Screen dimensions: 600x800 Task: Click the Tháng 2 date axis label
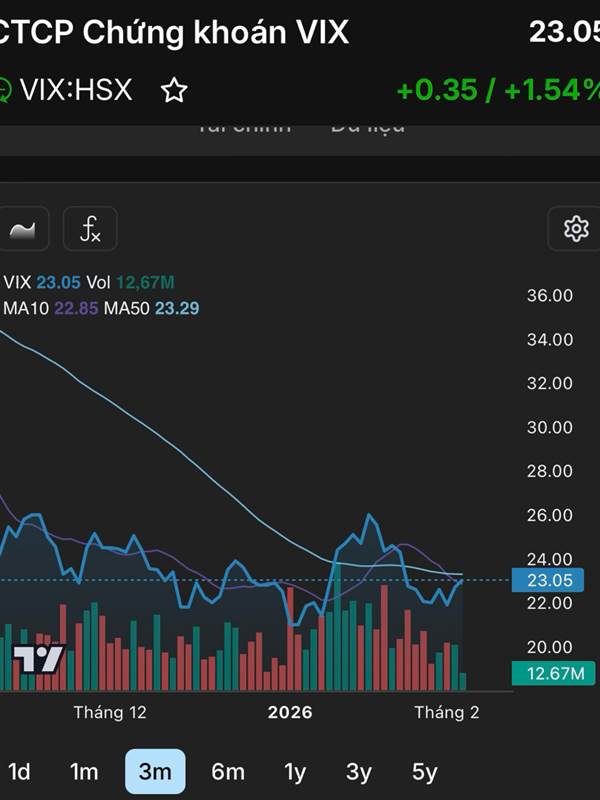click(446, 712)
